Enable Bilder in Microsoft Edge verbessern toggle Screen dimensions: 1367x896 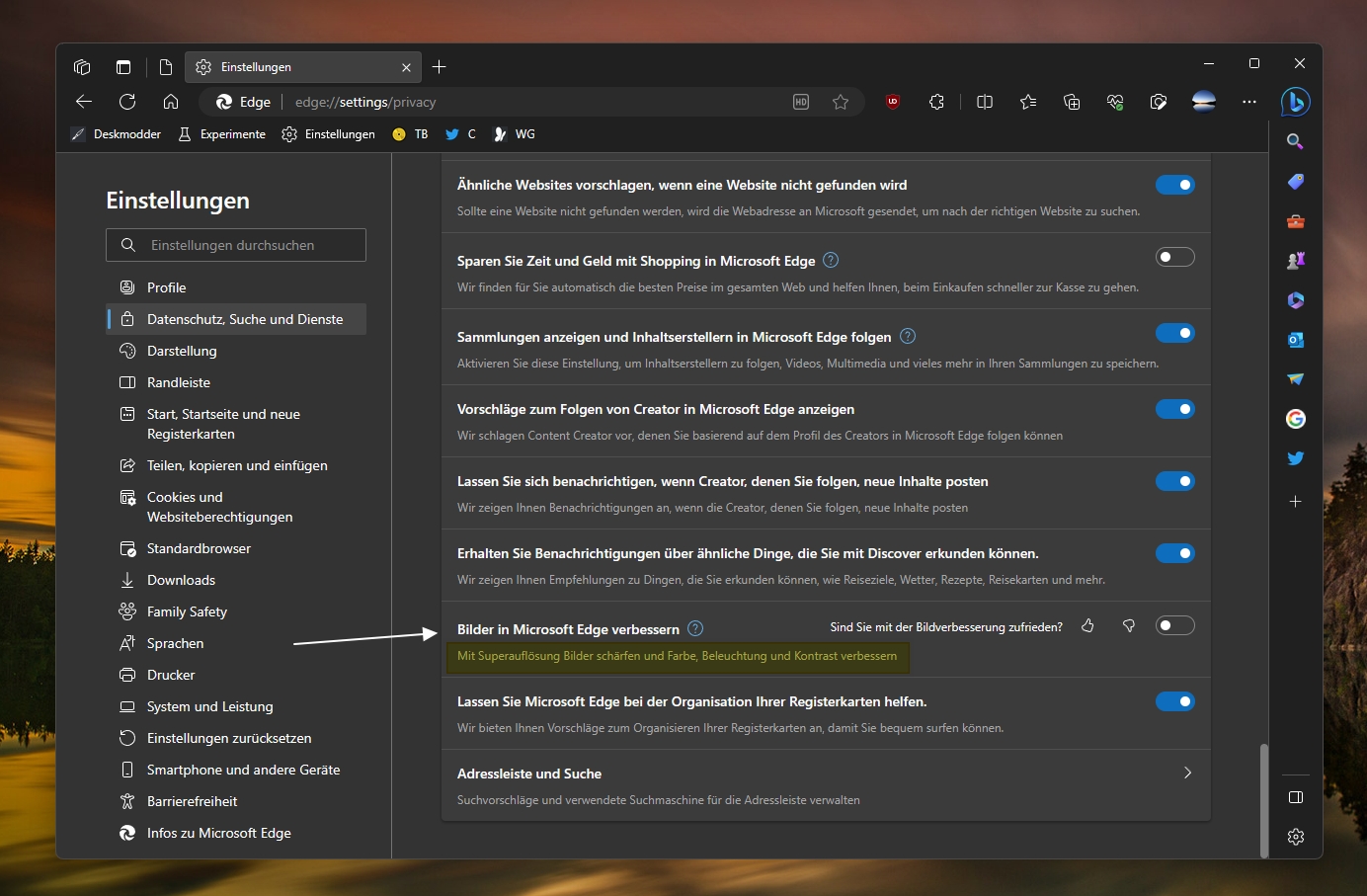tap(1175, 625)
